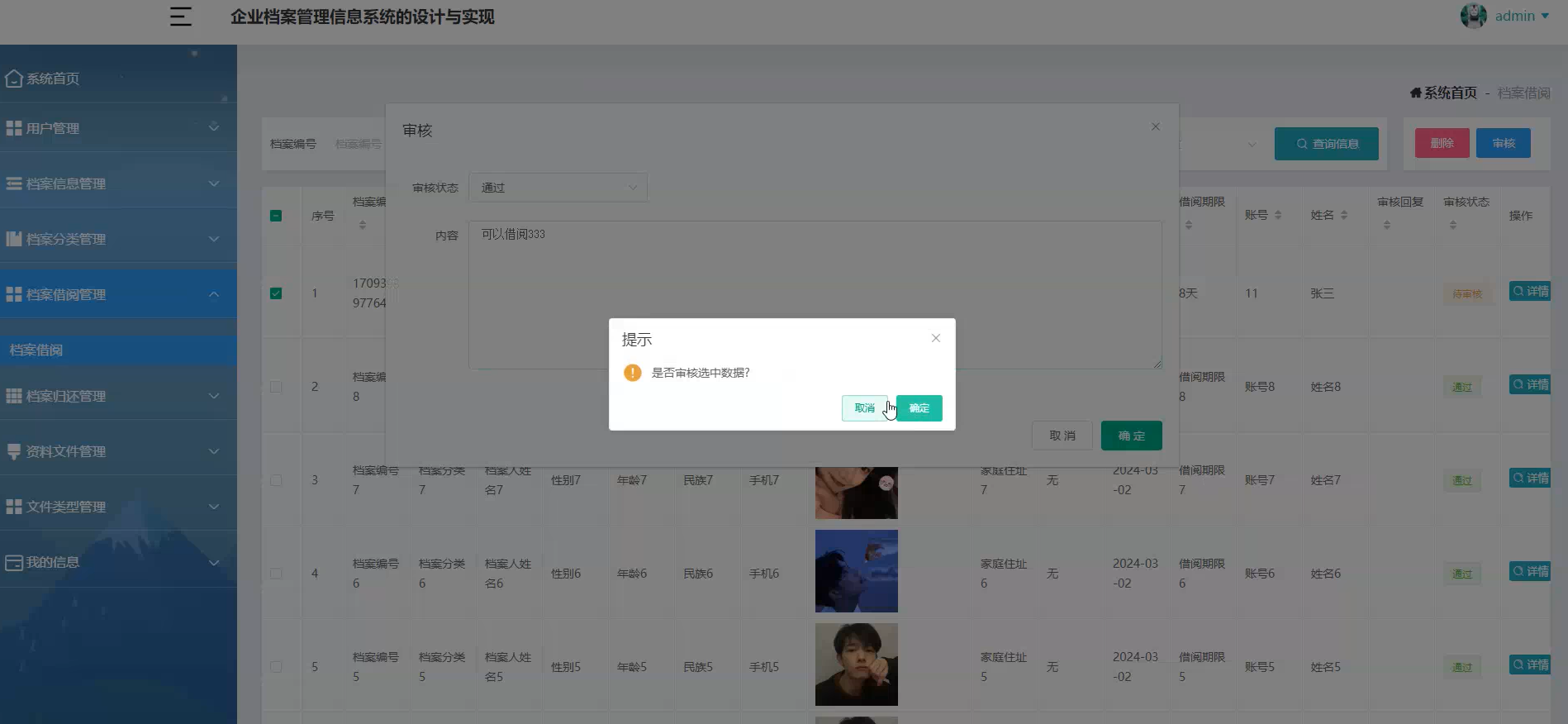The height and width of the screenshot is (724, 1568).
Task: Click the row 3 photo thumbnail
Action: [857, 493]
